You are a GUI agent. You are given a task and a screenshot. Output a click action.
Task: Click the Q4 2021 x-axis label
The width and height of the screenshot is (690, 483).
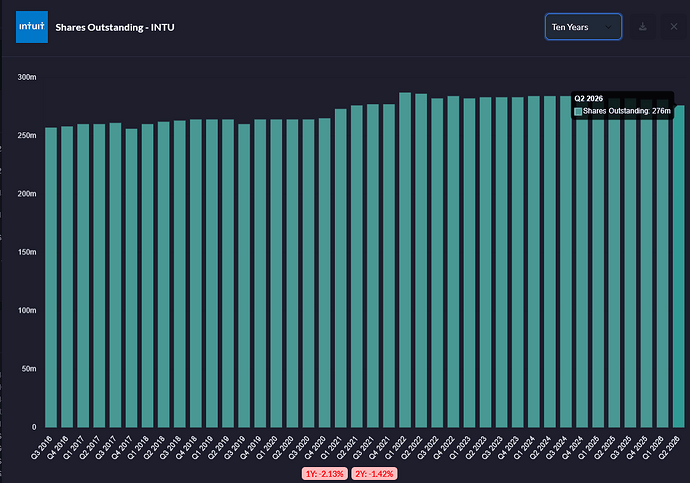[x=379, y=447]
